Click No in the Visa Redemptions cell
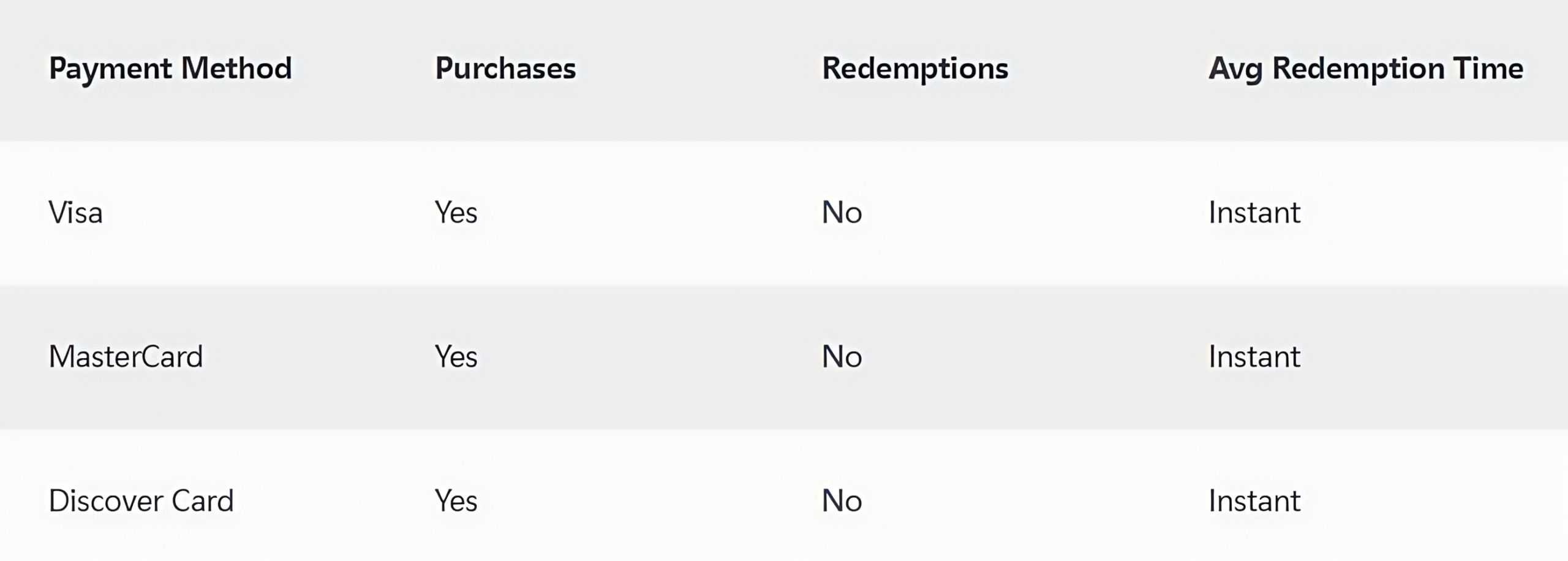This screenshot has width=1568, height=561. click(842, 213)
